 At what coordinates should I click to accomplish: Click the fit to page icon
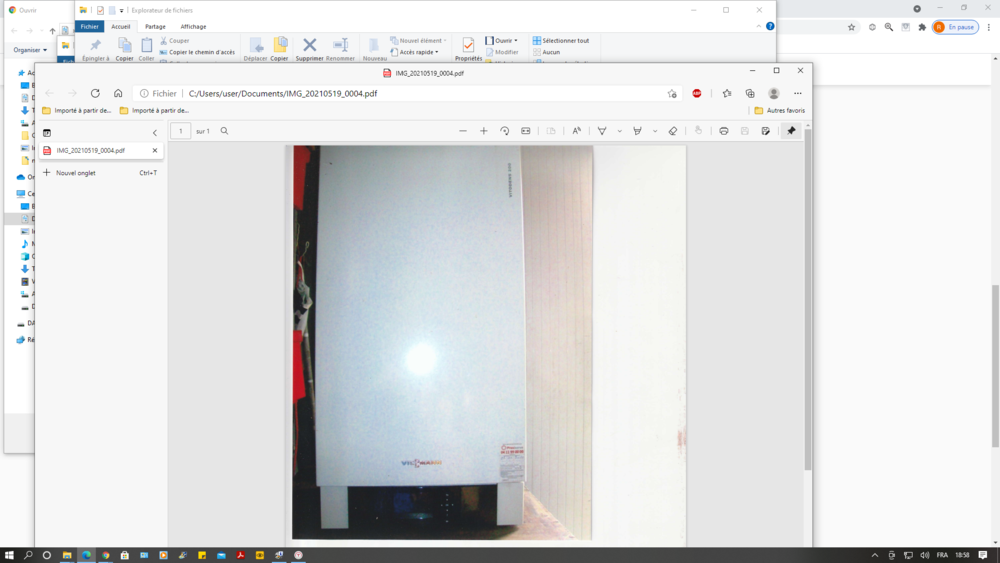(526, 131)
